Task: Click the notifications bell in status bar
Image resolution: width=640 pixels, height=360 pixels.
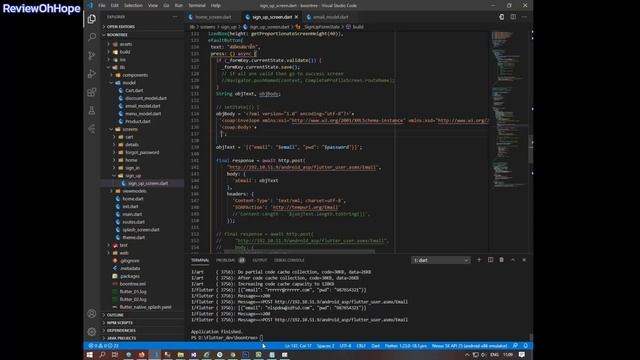Action: pyautogui.click(x=525, y=346)
